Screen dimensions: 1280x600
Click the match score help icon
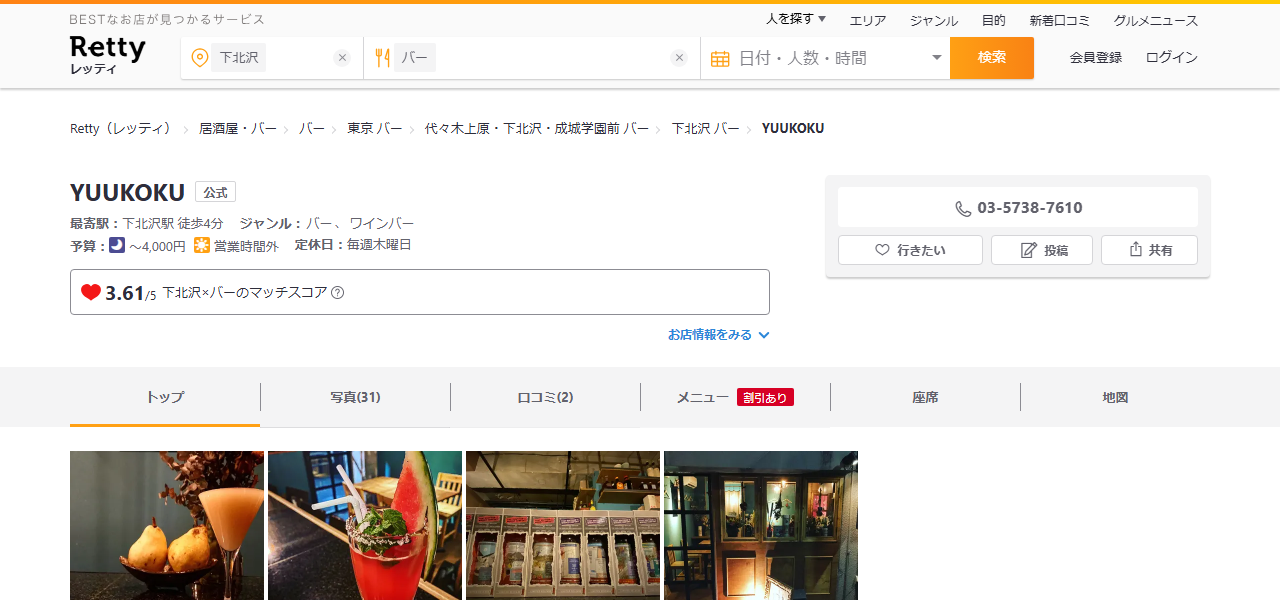pos(338,293)
